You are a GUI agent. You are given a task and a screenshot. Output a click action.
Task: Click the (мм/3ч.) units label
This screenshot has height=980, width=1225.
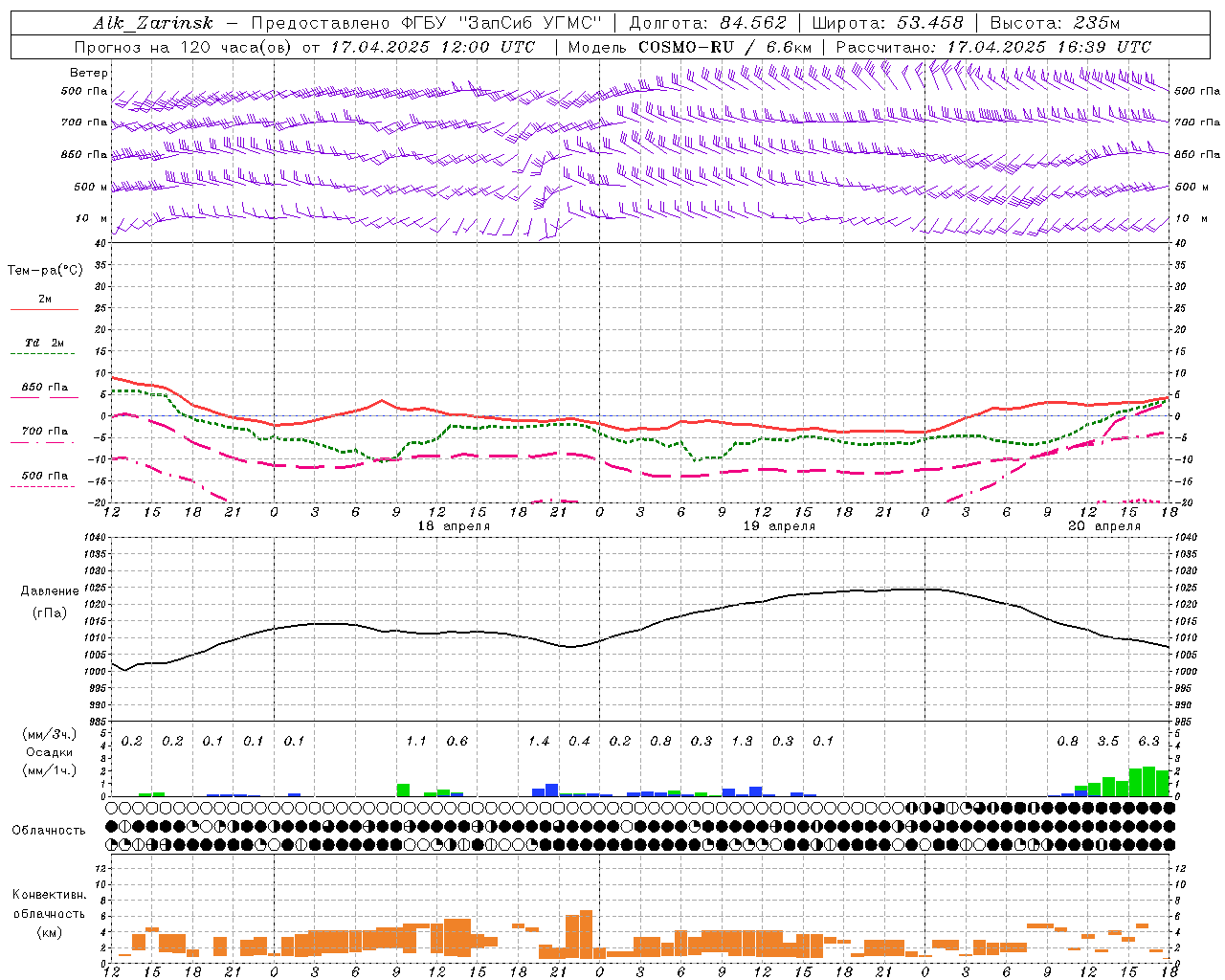pos(49,734)
